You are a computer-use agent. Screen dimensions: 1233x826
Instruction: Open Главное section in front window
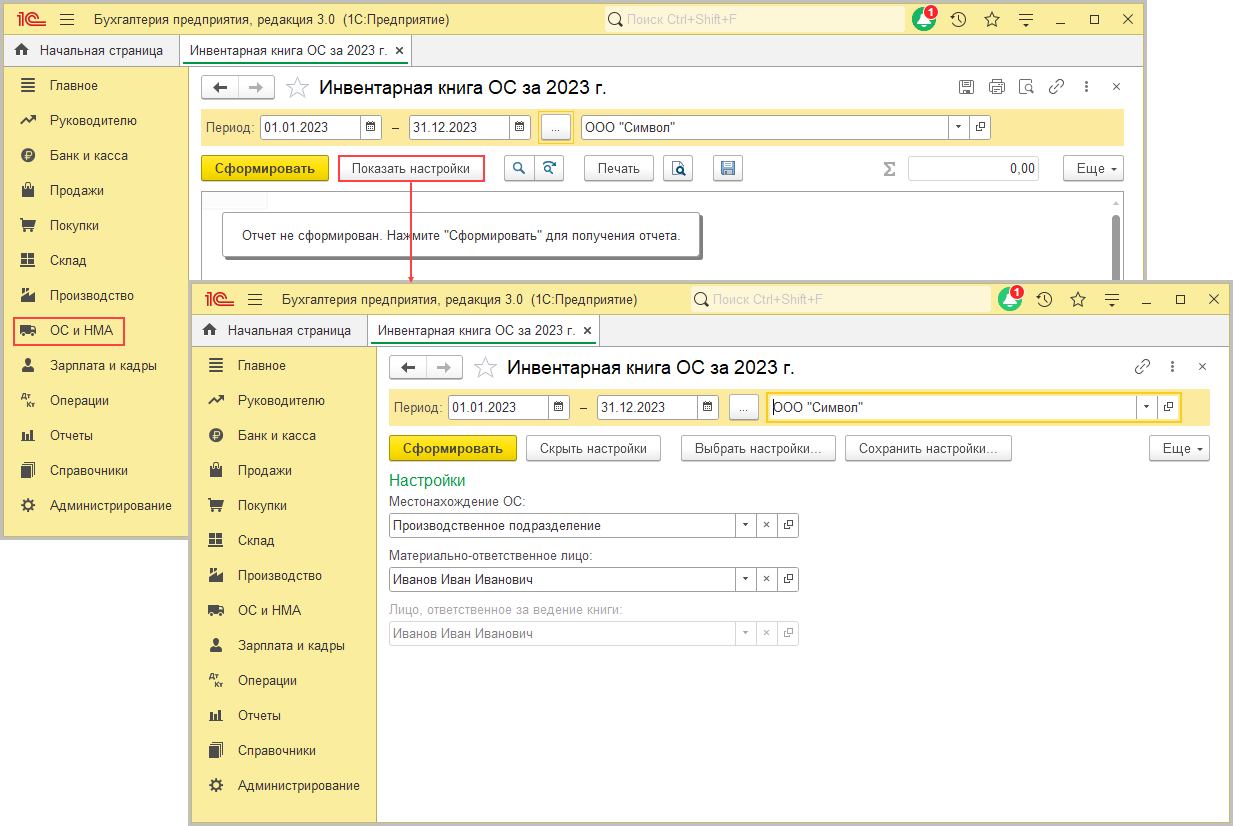(x=261, y=365)
